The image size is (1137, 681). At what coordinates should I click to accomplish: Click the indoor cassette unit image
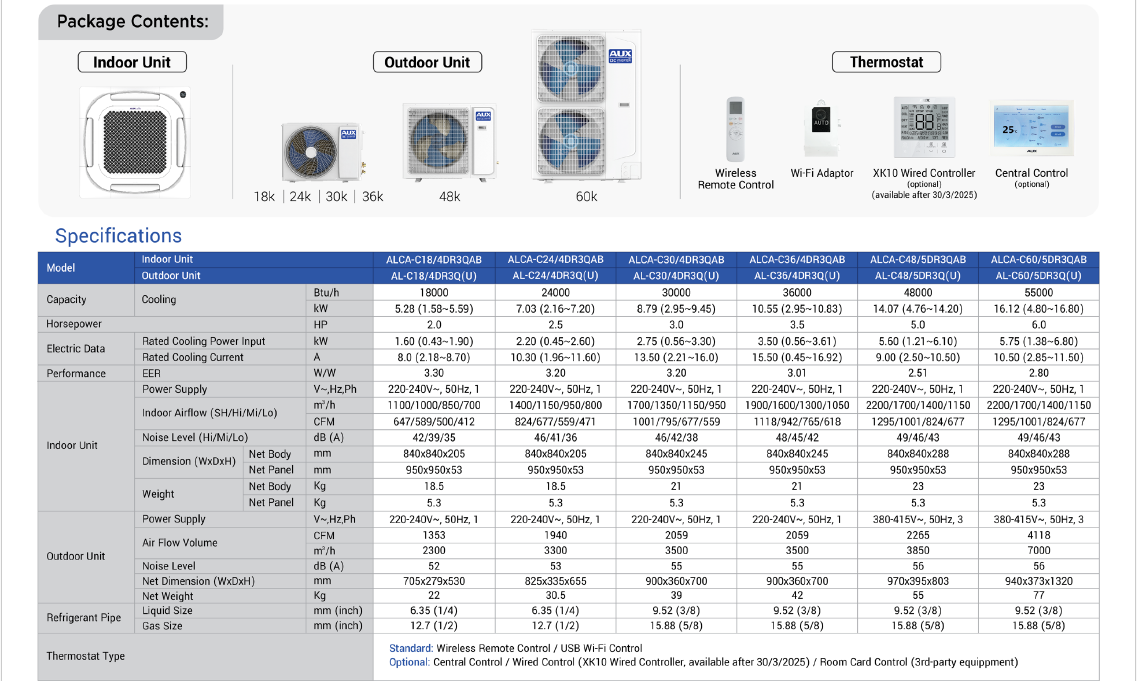click(x=132, y=139)
